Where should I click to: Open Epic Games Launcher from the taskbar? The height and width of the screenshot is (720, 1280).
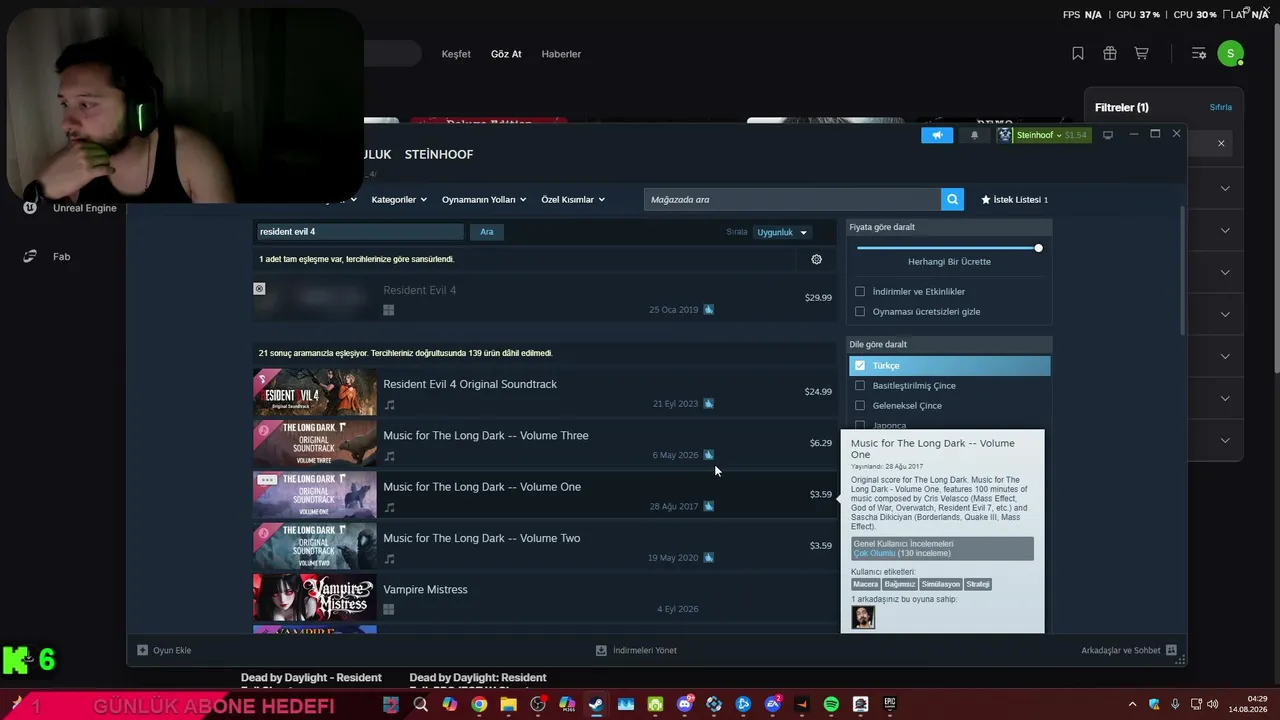tap(890, 705)
